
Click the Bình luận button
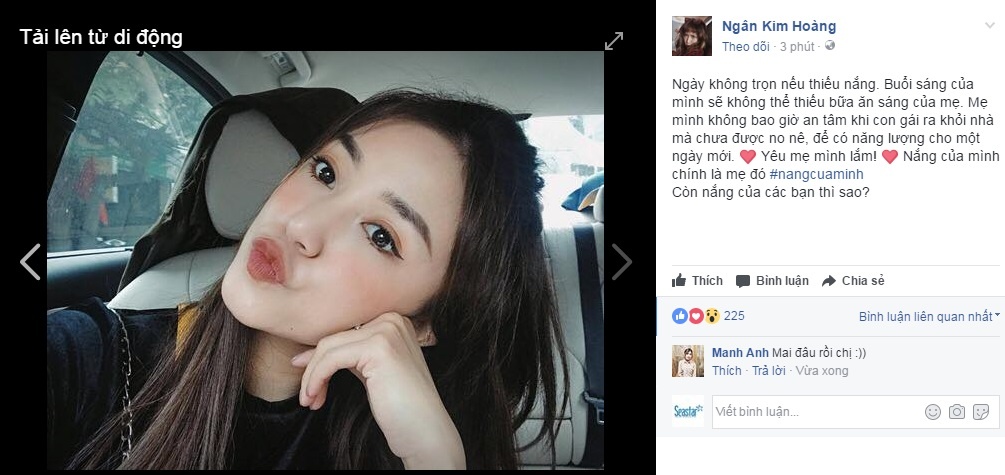(772, 281)
